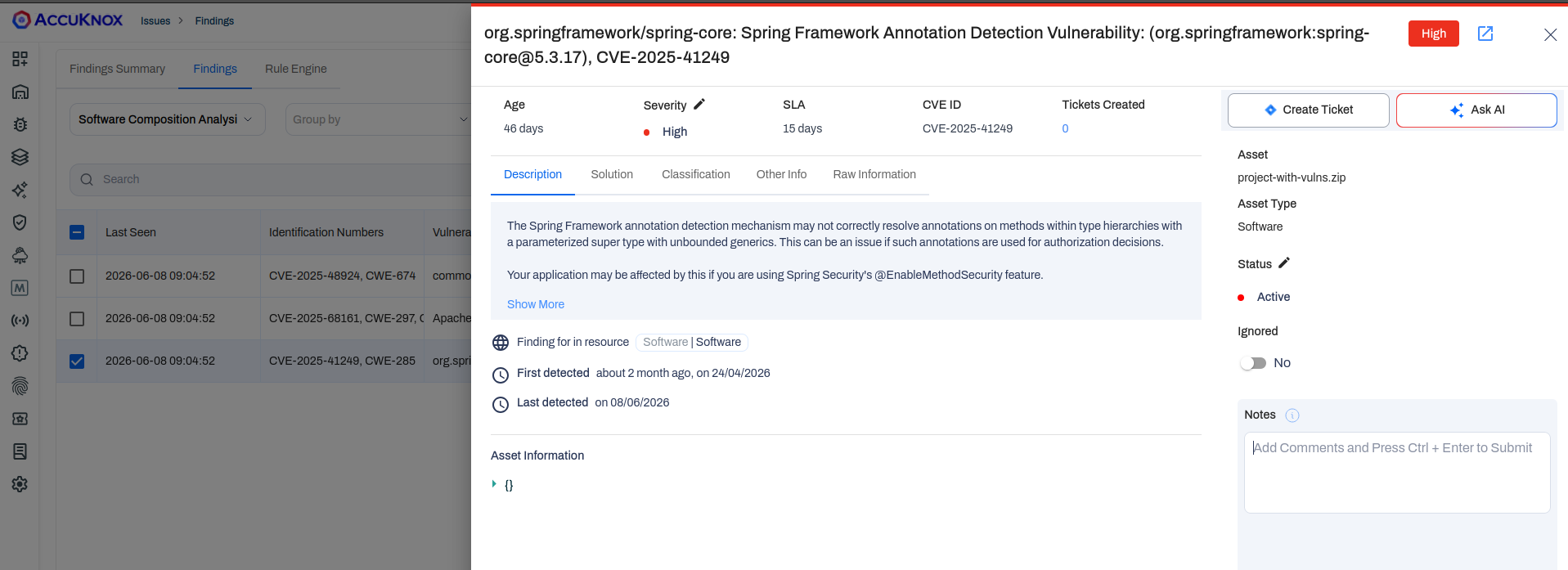
Task: Switch to the Raw Information tab
Action: (874, 174)
